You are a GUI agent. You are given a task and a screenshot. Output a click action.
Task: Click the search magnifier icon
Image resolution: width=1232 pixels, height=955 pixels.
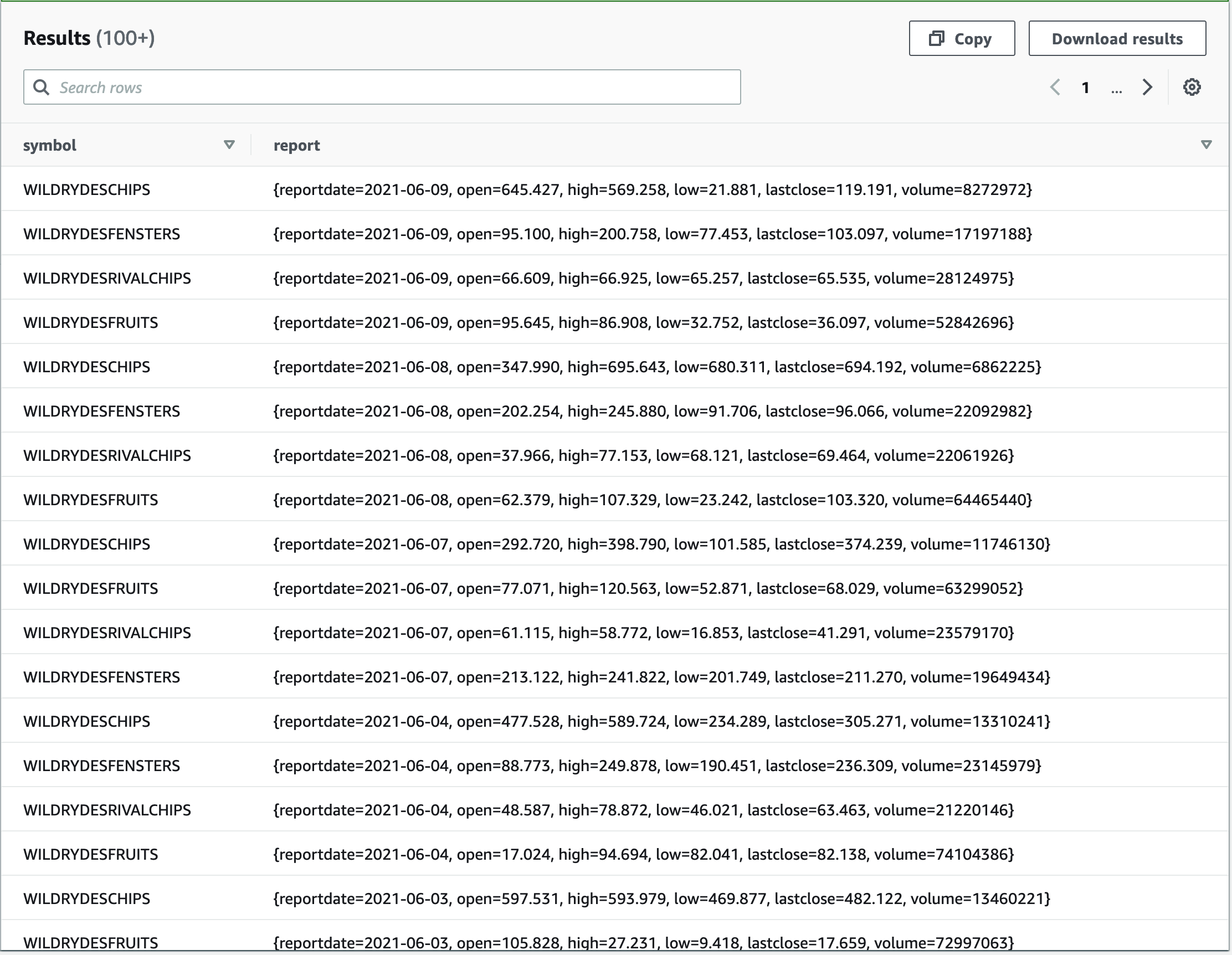(40, 88)
